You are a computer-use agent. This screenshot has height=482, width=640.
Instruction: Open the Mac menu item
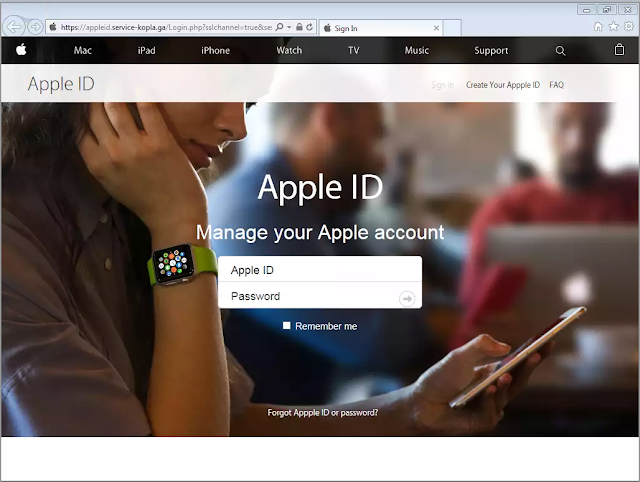[x=83, y=50]
